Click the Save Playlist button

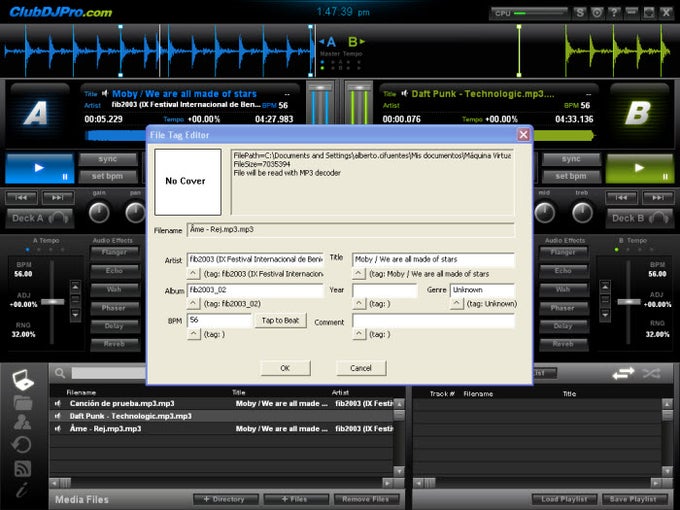(633, 499)
